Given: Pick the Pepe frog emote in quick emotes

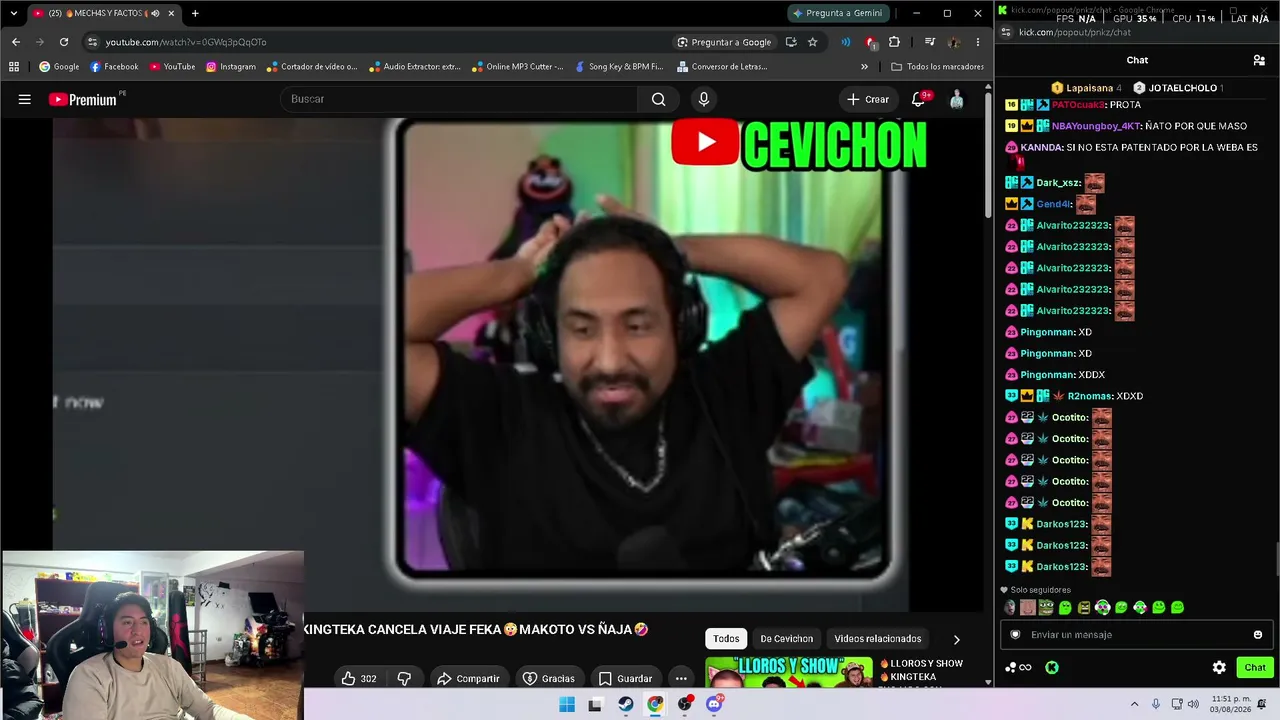Looking at the screenshot, I should (x=1046, y=607).
